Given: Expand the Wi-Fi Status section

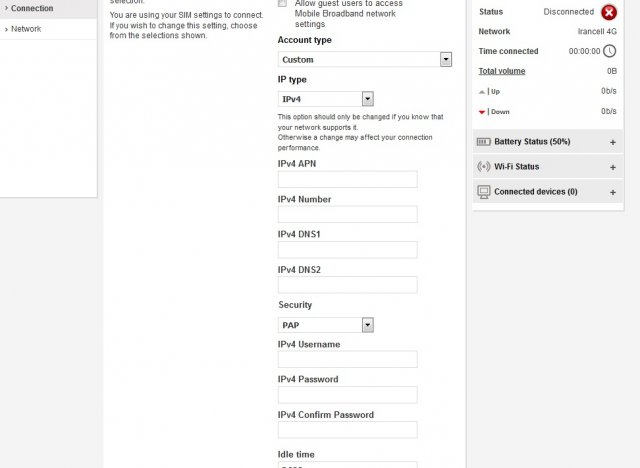Looking at the screenshot, I should pyautogui.click(x=612, y=166).
